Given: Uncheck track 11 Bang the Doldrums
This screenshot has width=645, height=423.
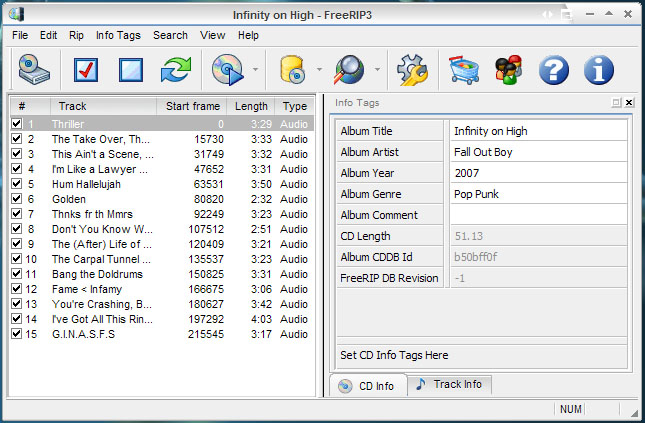Looking at the screenshot, I should pos(16,274).
